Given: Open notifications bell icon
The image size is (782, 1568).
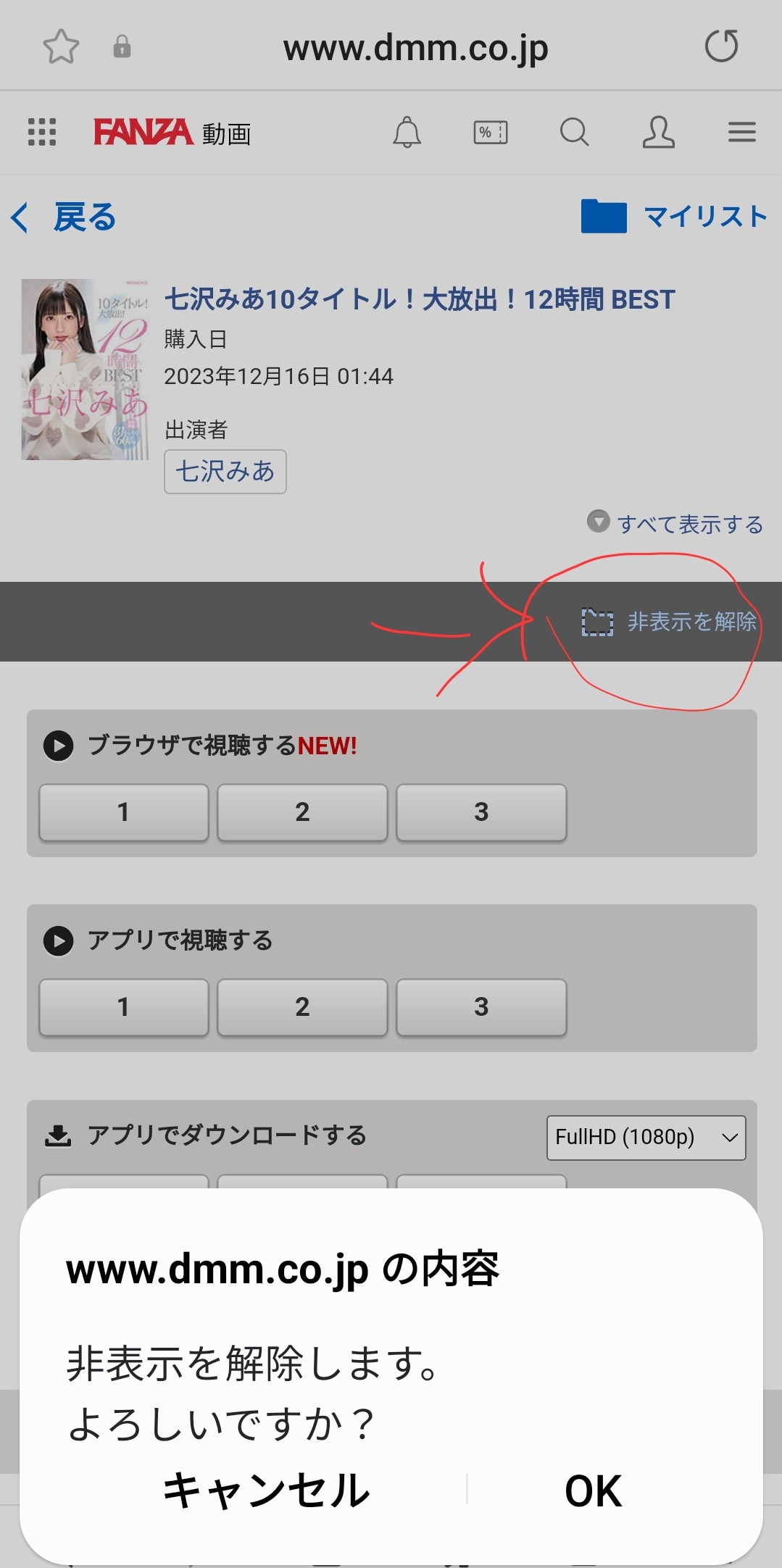Looking at the screenshot, I should [407, 132].
